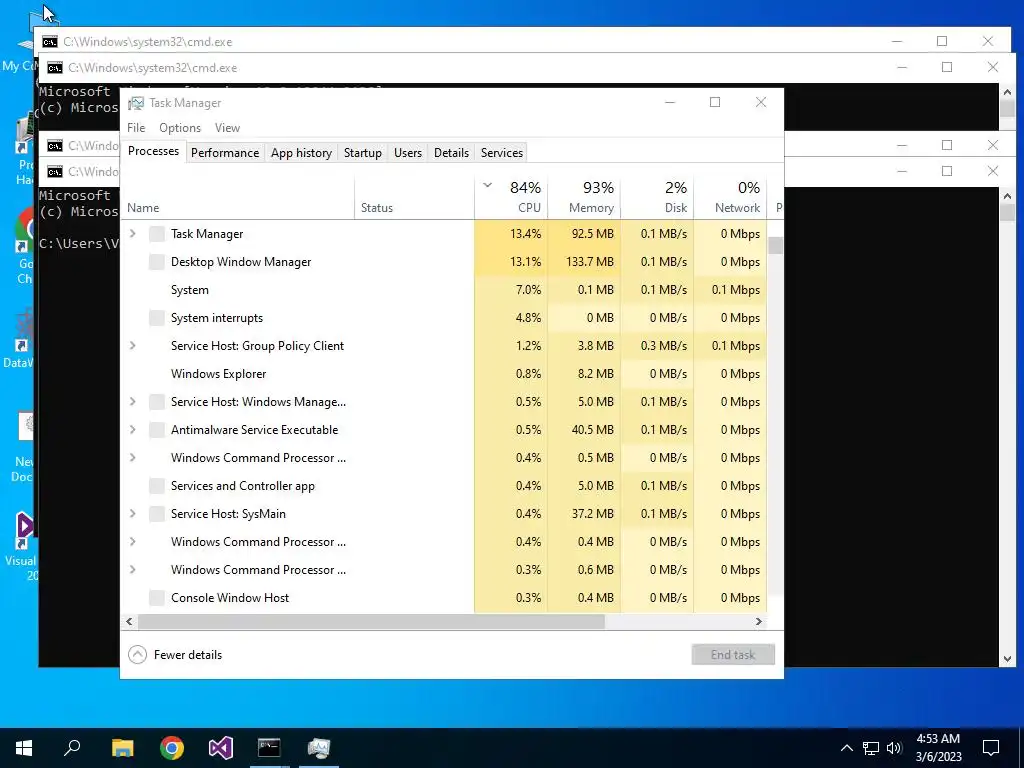Switch to the Users tab

coord(408,153)
